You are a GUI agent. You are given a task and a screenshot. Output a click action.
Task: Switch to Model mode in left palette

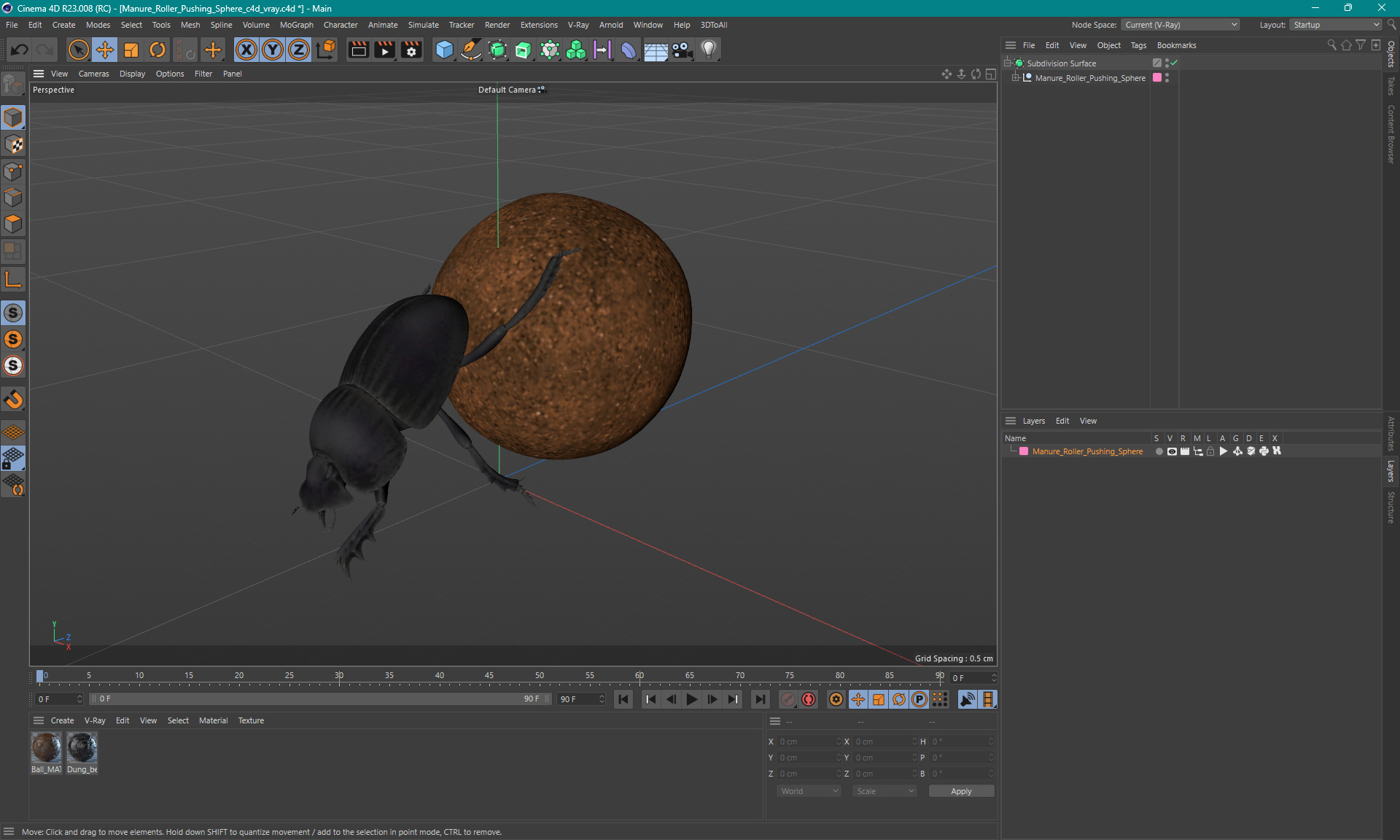pos(13,117)
